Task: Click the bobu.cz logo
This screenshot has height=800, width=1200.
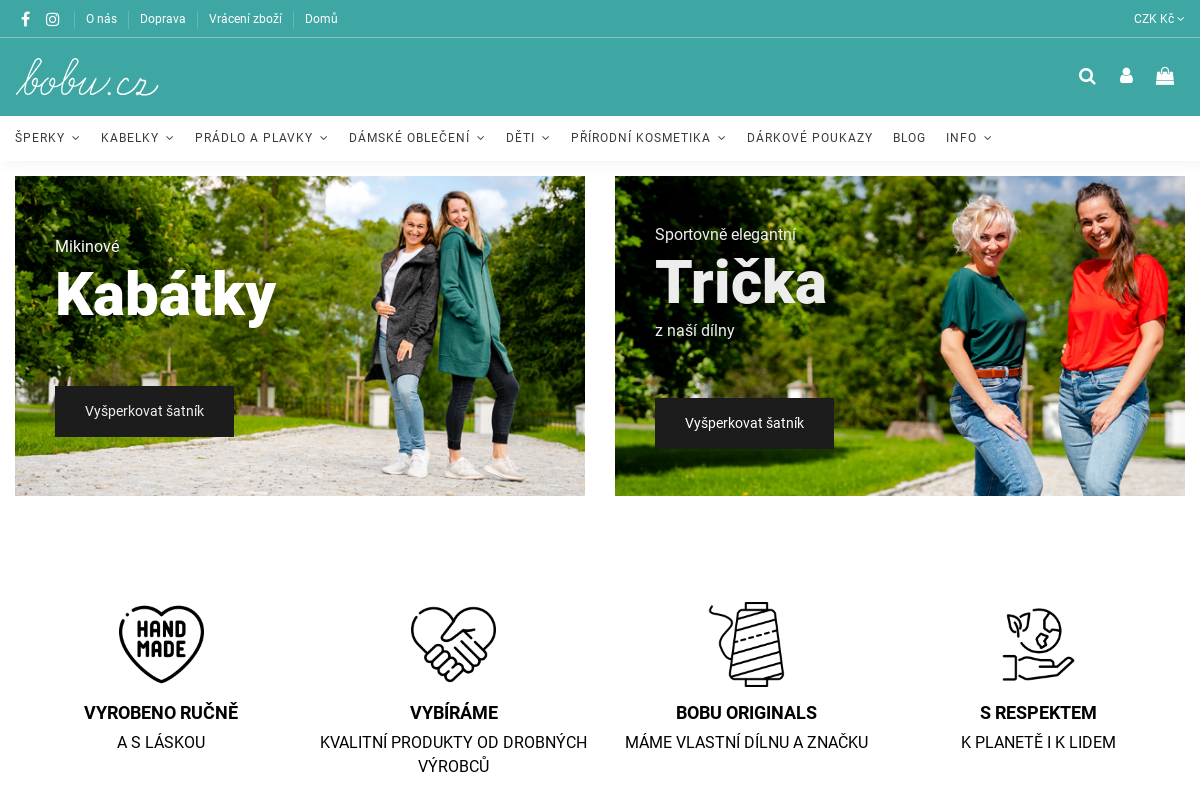Action: pos(87,77)
